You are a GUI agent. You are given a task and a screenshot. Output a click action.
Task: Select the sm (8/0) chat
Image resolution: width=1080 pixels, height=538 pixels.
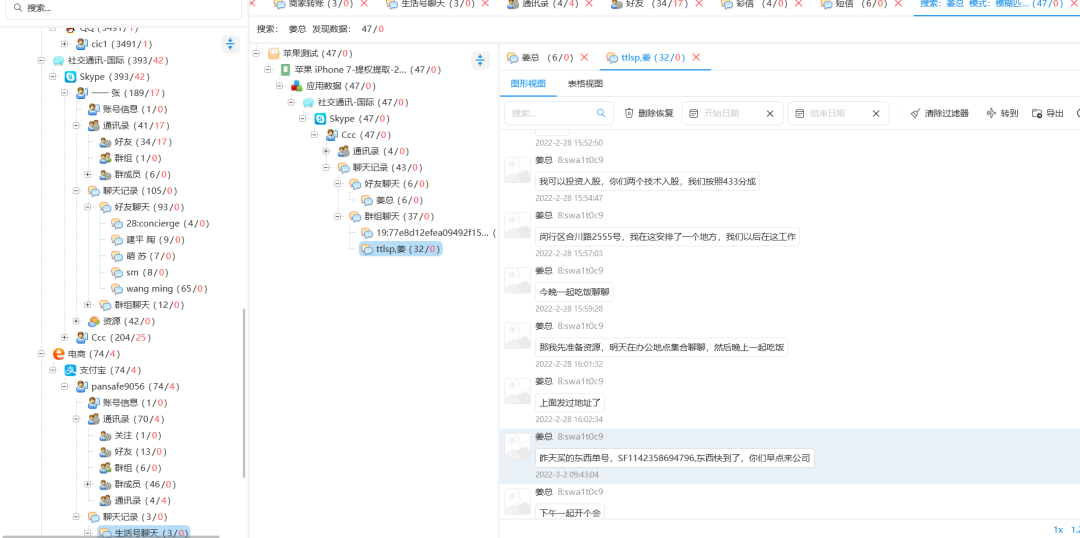tap(139, 272)
